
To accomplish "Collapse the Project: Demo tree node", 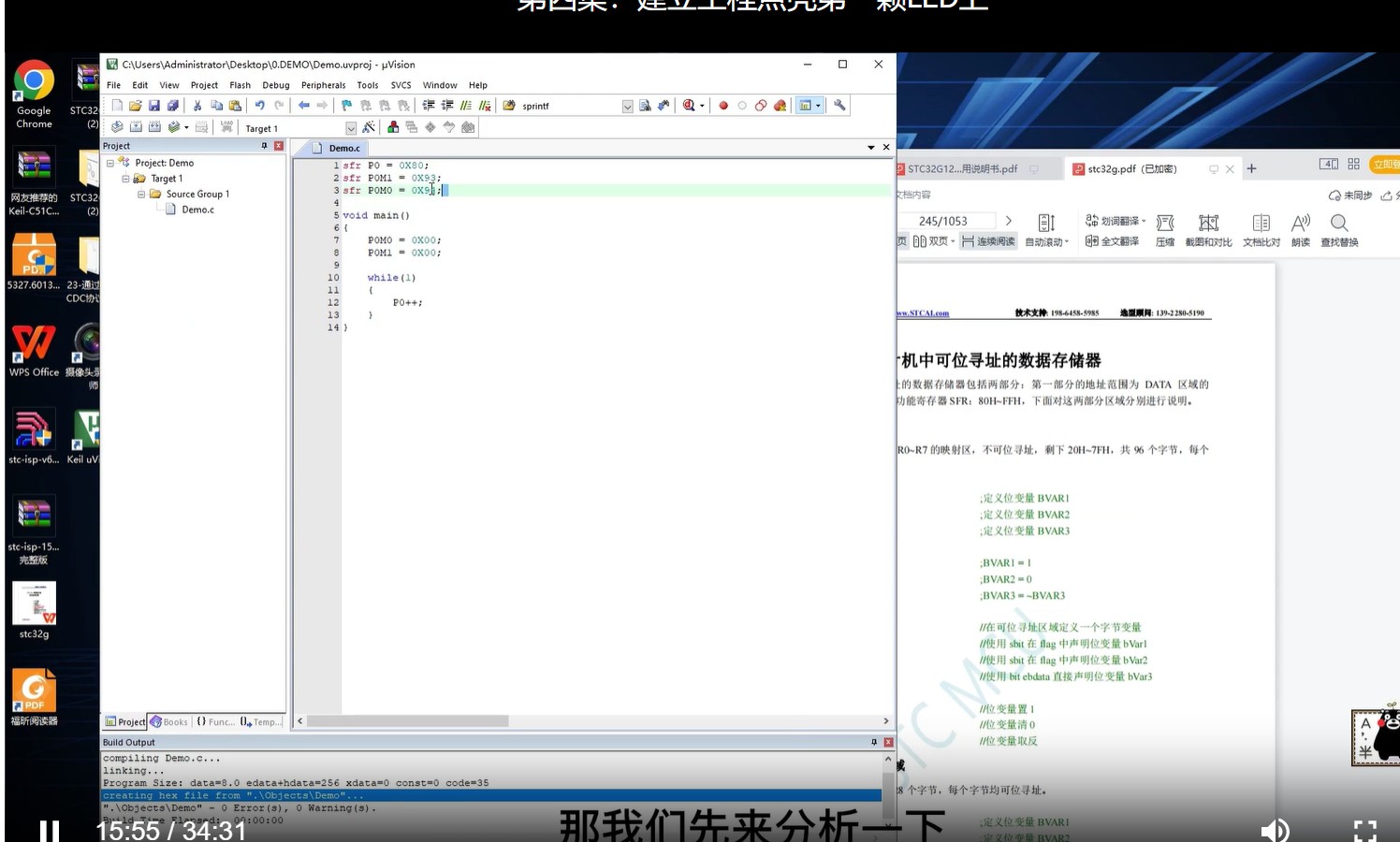I will click(110, 163).
